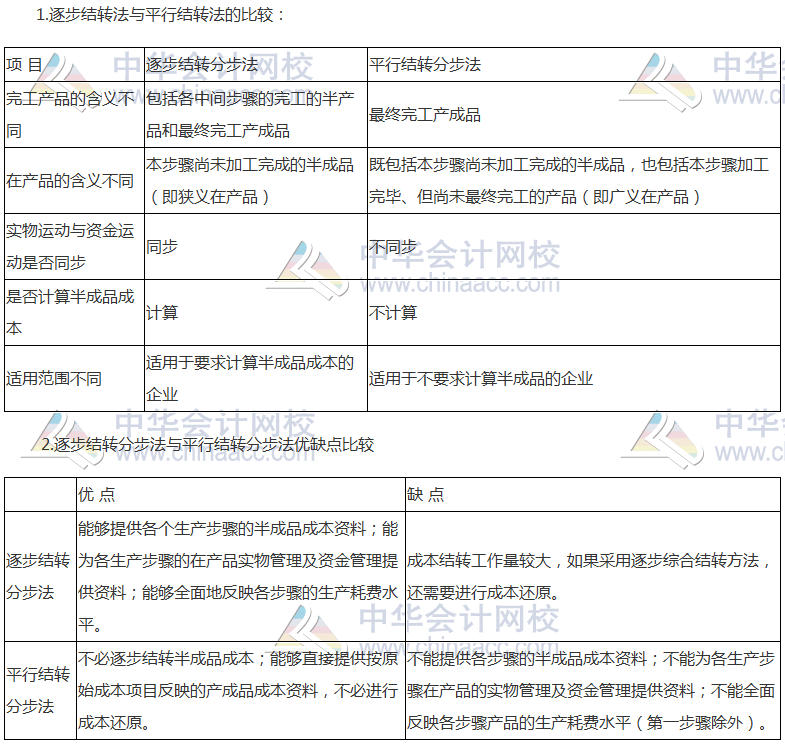Select row label '适用范围不同'

click(x=75, y=379)
